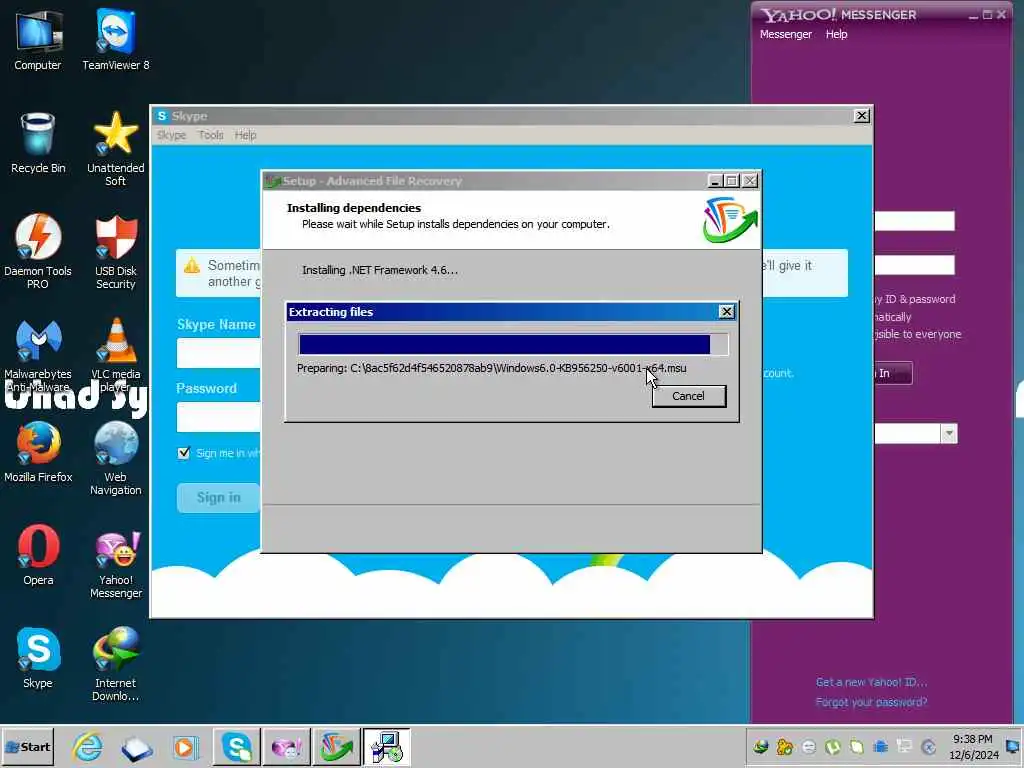The image size is (1024, 768).
Task: Open Unattended Soft star icon
Action: point(116,149)
